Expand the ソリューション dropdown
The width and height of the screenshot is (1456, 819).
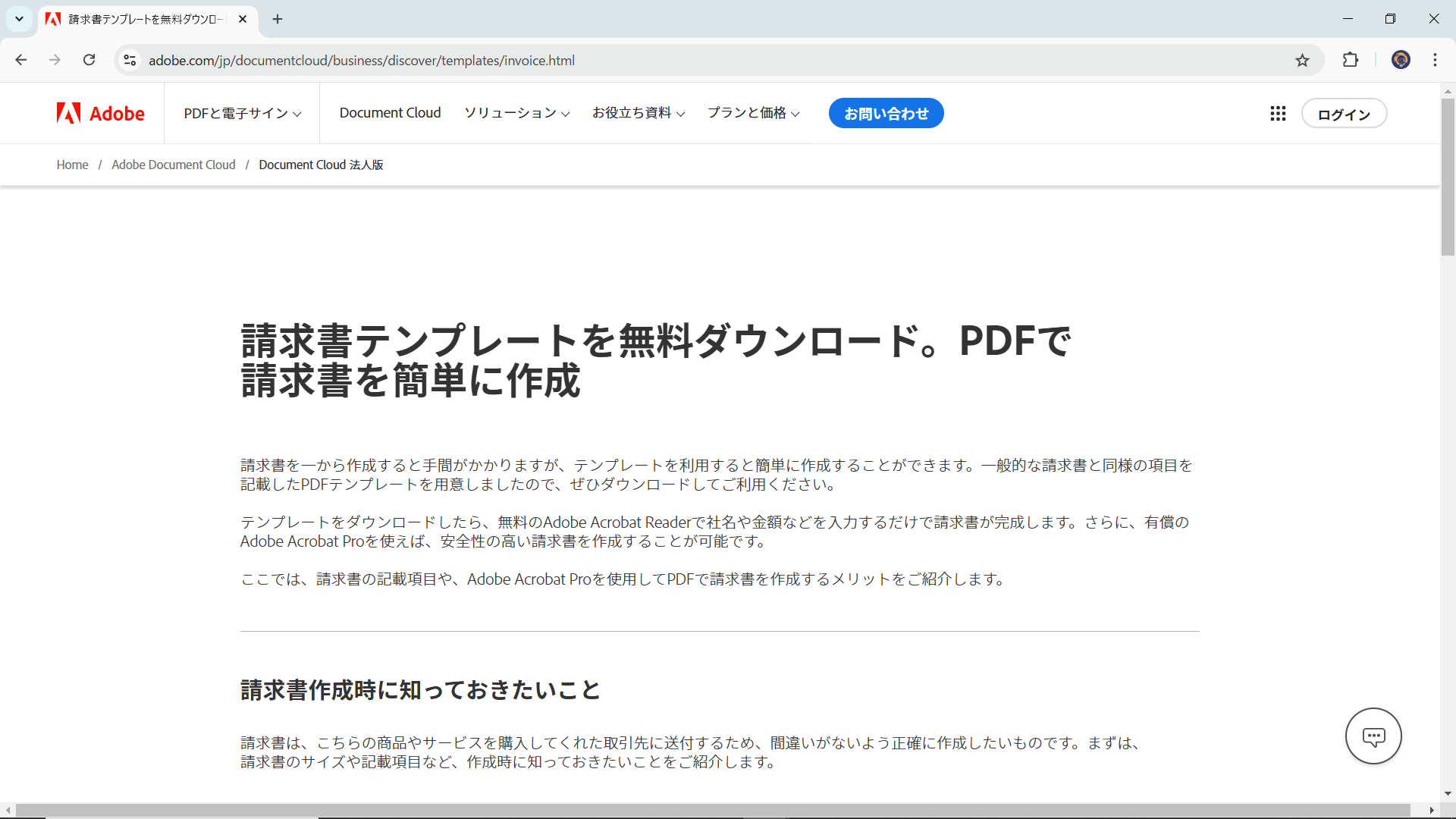coord(516,113)
